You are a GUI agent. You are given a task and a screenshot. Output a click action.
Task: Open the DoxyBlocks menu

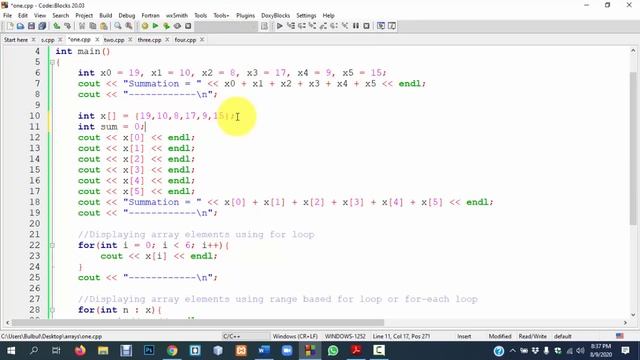(276, 16)
